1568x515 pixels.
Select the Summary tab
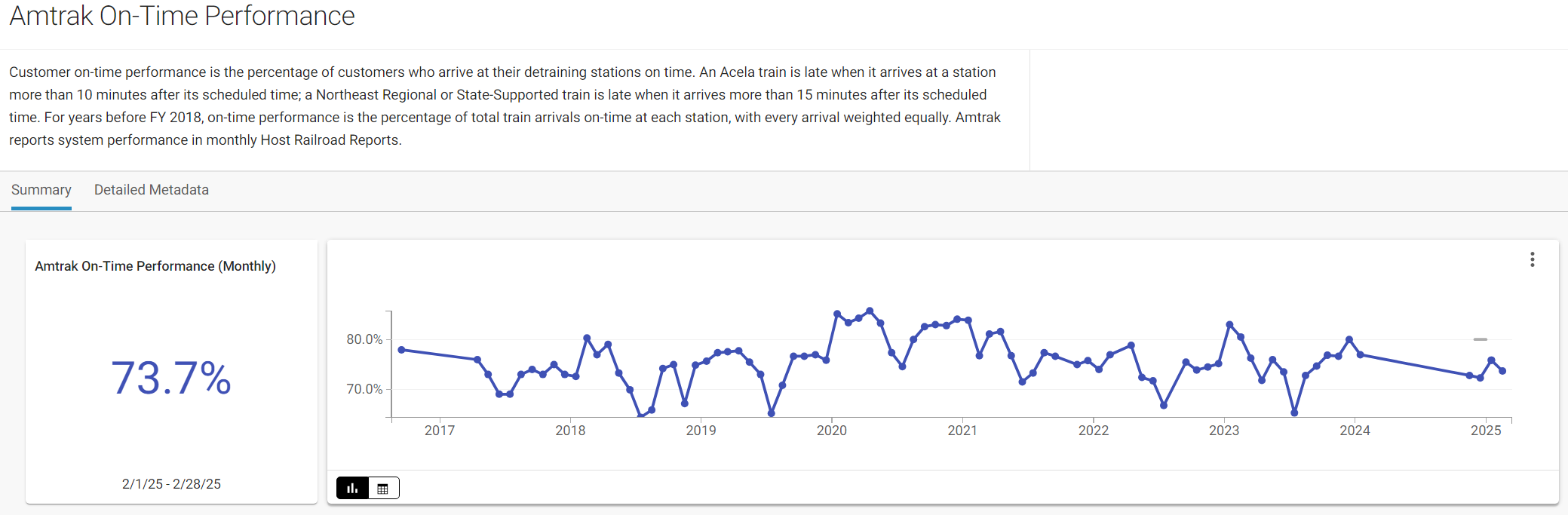(x=41, y=190)
